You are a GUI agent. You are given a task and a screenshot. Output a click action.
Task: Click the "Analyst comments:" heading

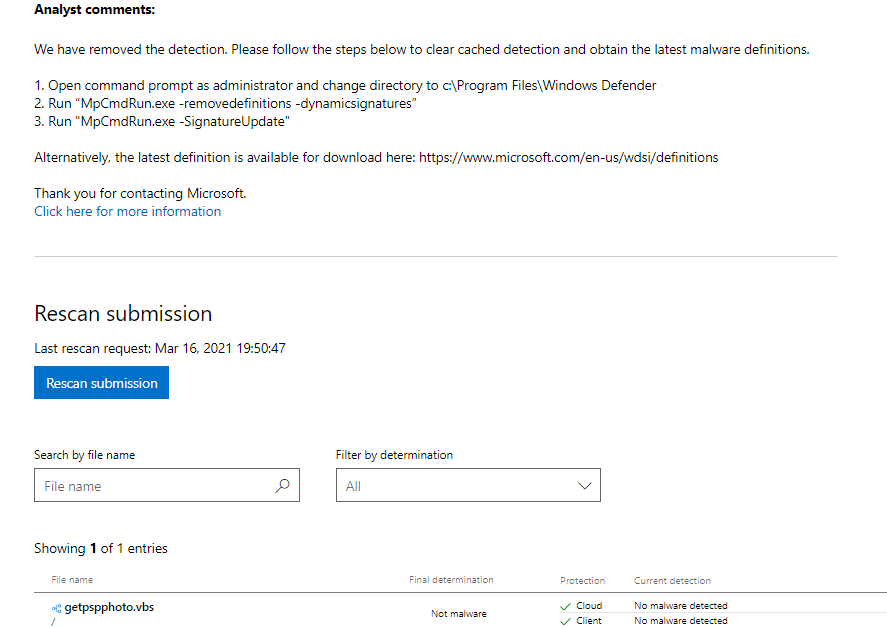95,10
